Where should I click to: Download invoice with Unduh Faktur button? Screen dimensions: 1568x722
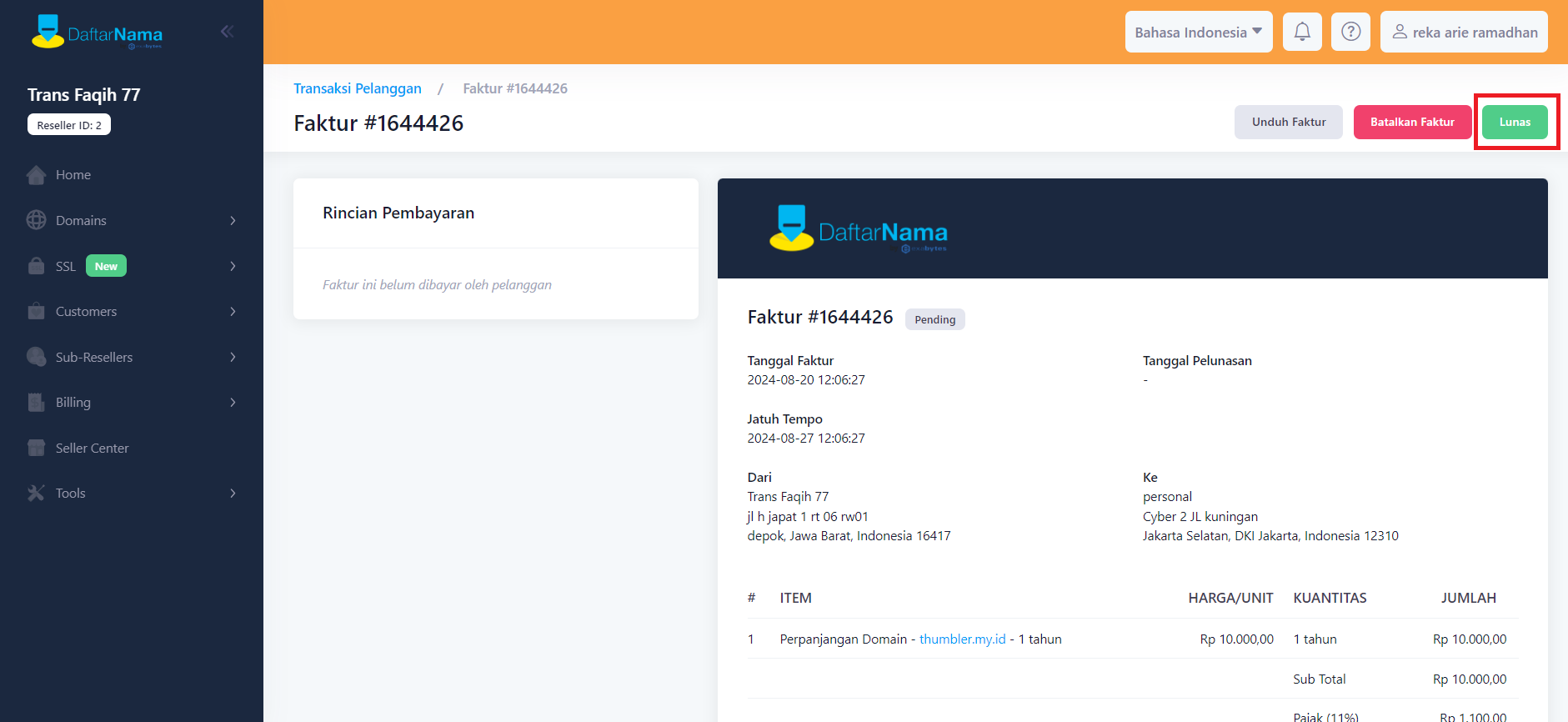click(x=1289, y=122)
